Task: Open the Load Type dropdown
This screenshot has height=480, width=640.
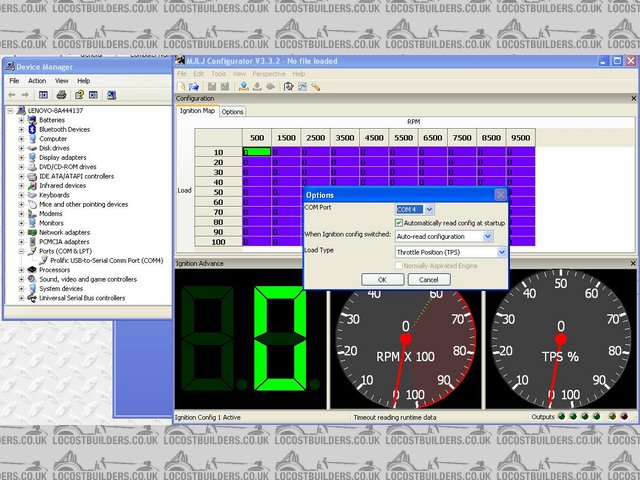Action: coord(501,252)
